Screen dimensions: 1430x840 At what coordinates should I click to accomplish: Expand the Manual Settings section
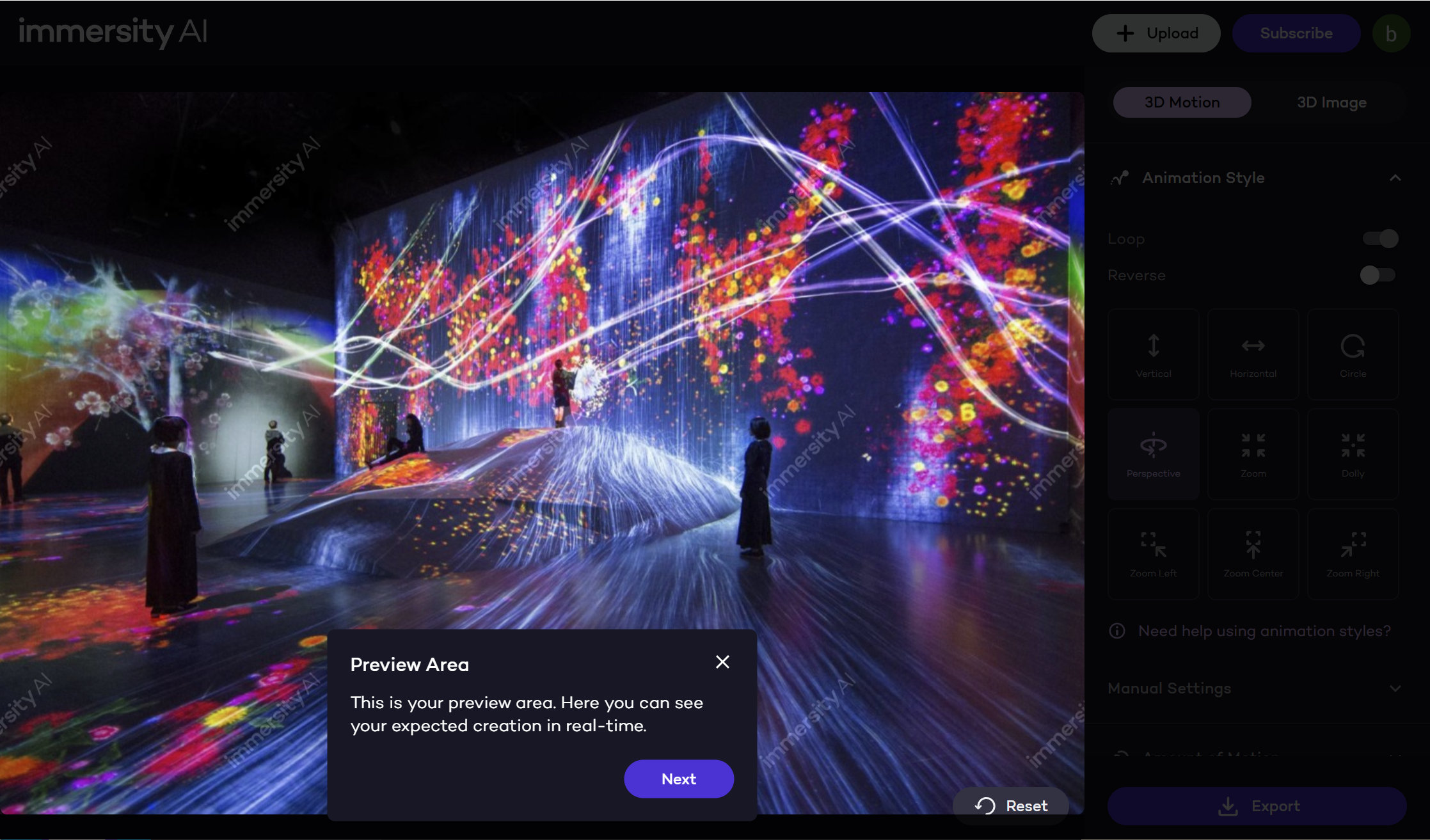1395,688
